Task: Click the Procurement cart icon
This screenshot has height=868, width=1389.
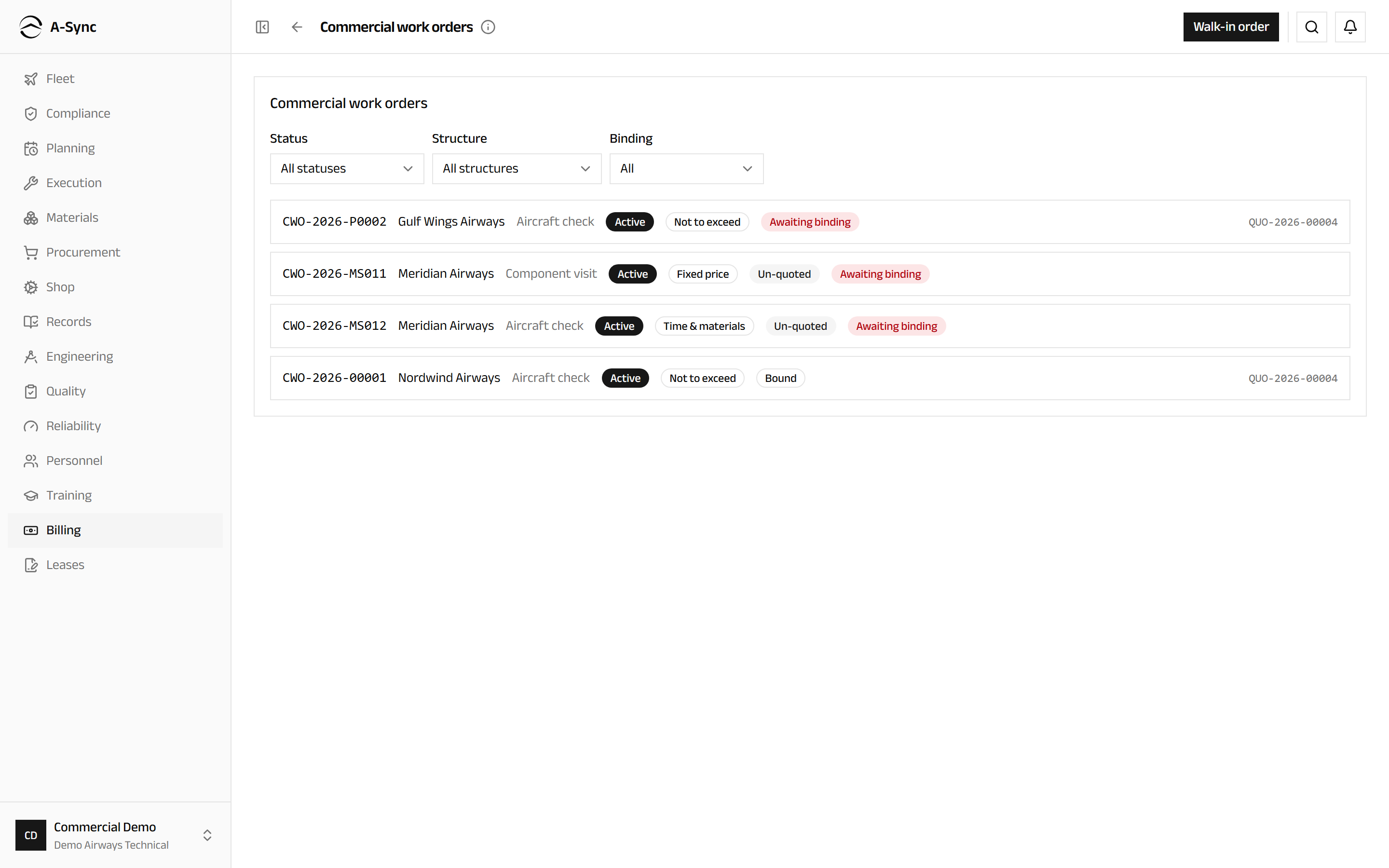Action: (x=31, y=253)
